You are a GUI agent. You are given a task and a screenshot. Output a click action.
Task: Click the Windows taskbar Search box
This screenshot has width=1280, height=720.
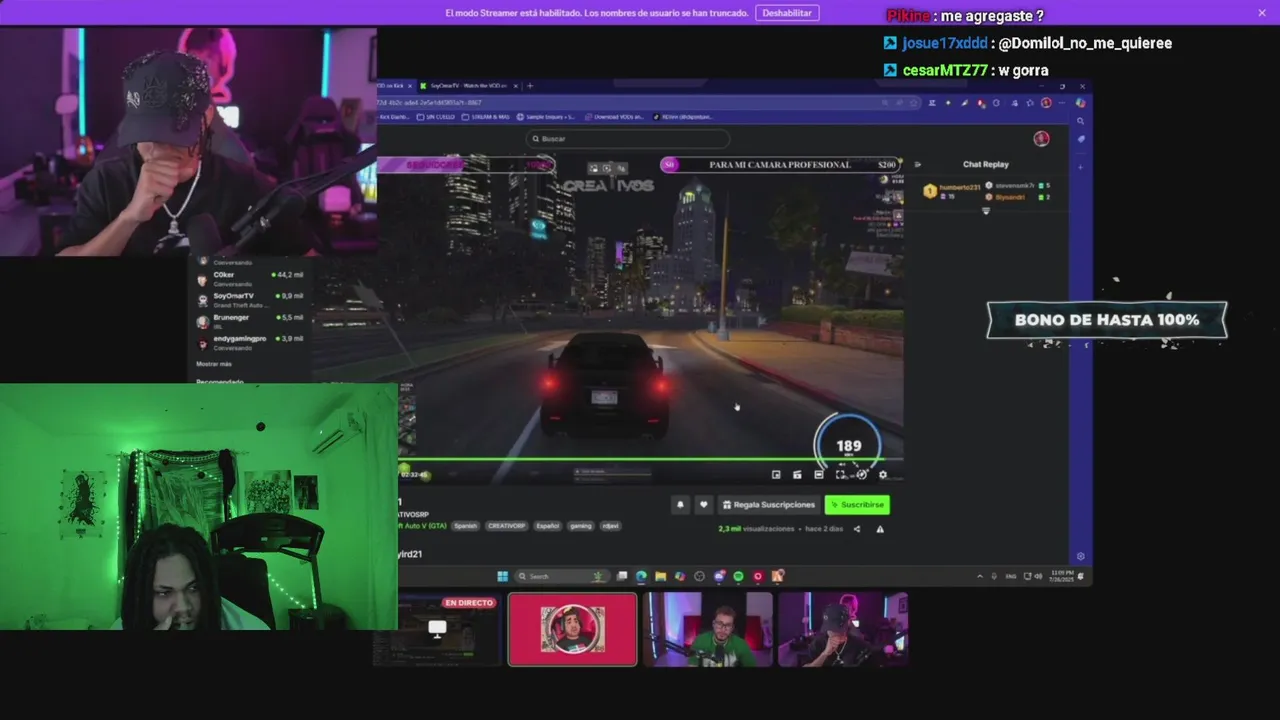coord(563,576)
